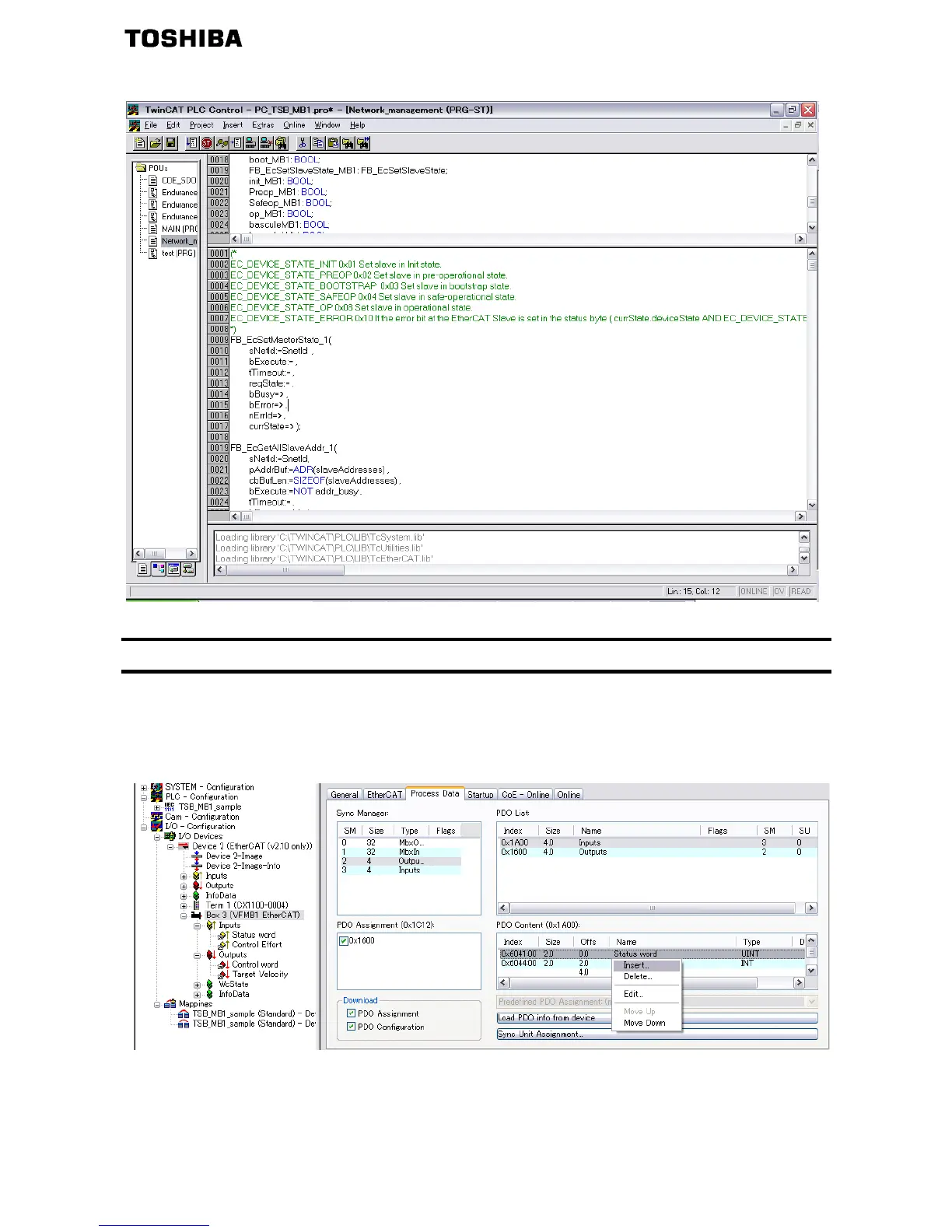952x1232 pixels.
Task: Click the red Stop toolbar icon
Action: tap(207, 143)
